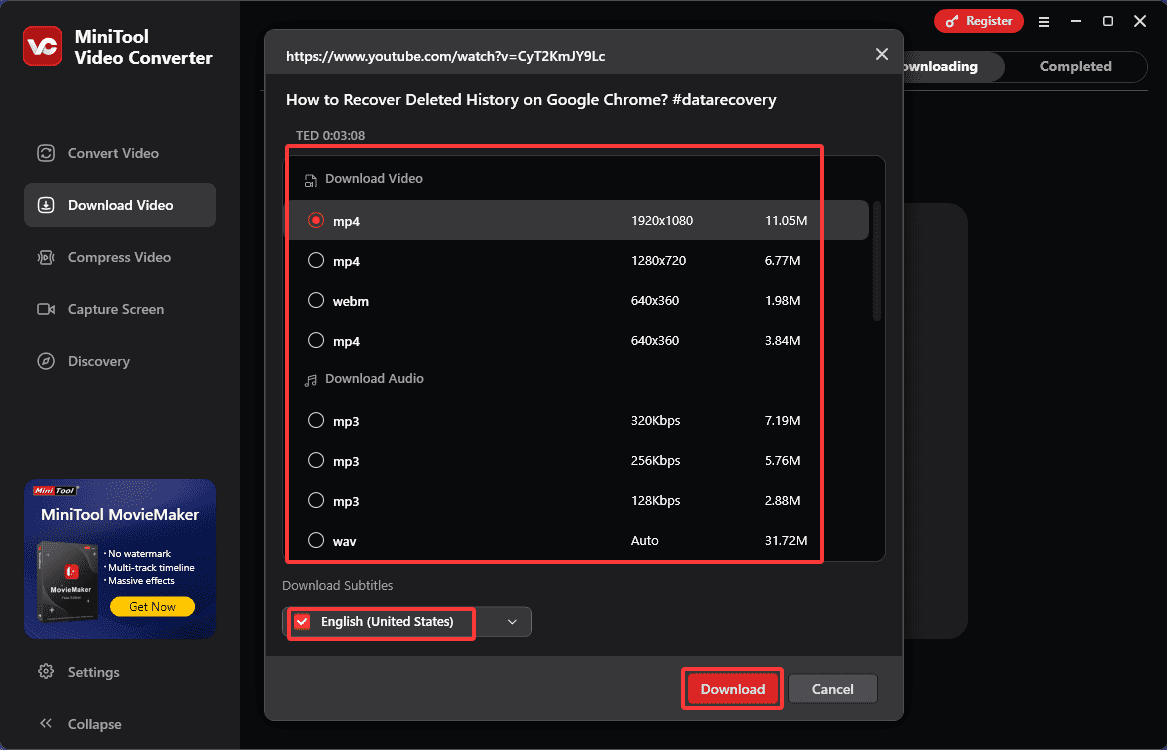Click the Download Audio music note icon
This screenshot has width=1167, height=750.
tap(310, 379)
